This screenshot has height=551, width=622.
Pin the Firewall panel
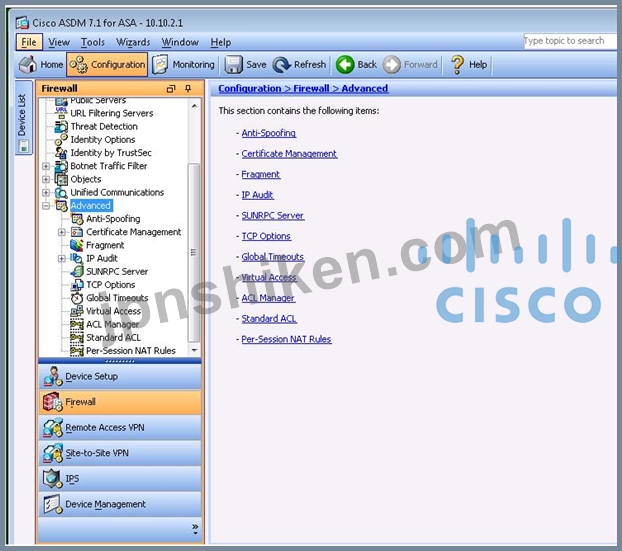[x=188, y=88]
